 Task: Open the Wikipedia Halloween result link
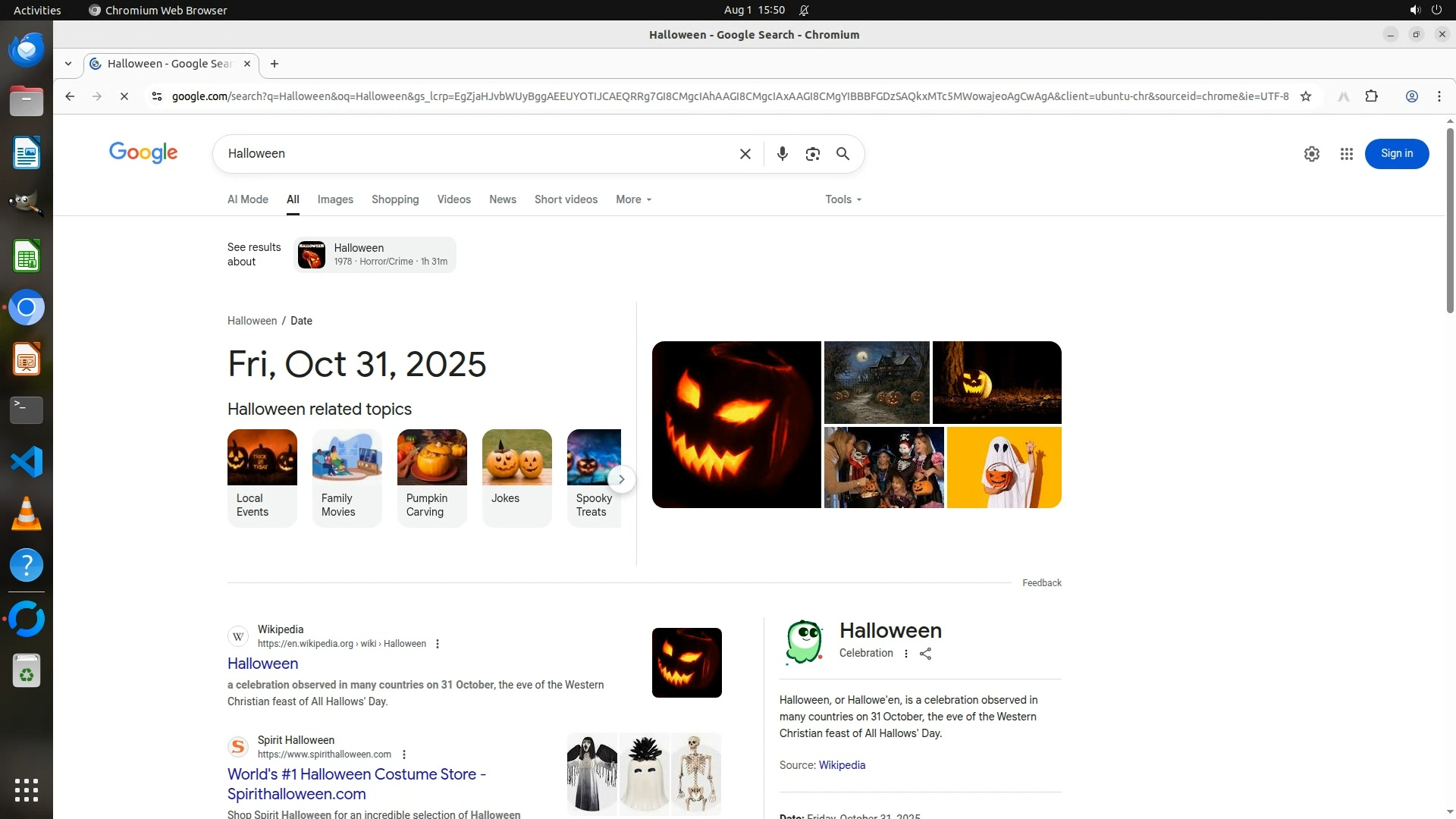pos(262,664)
